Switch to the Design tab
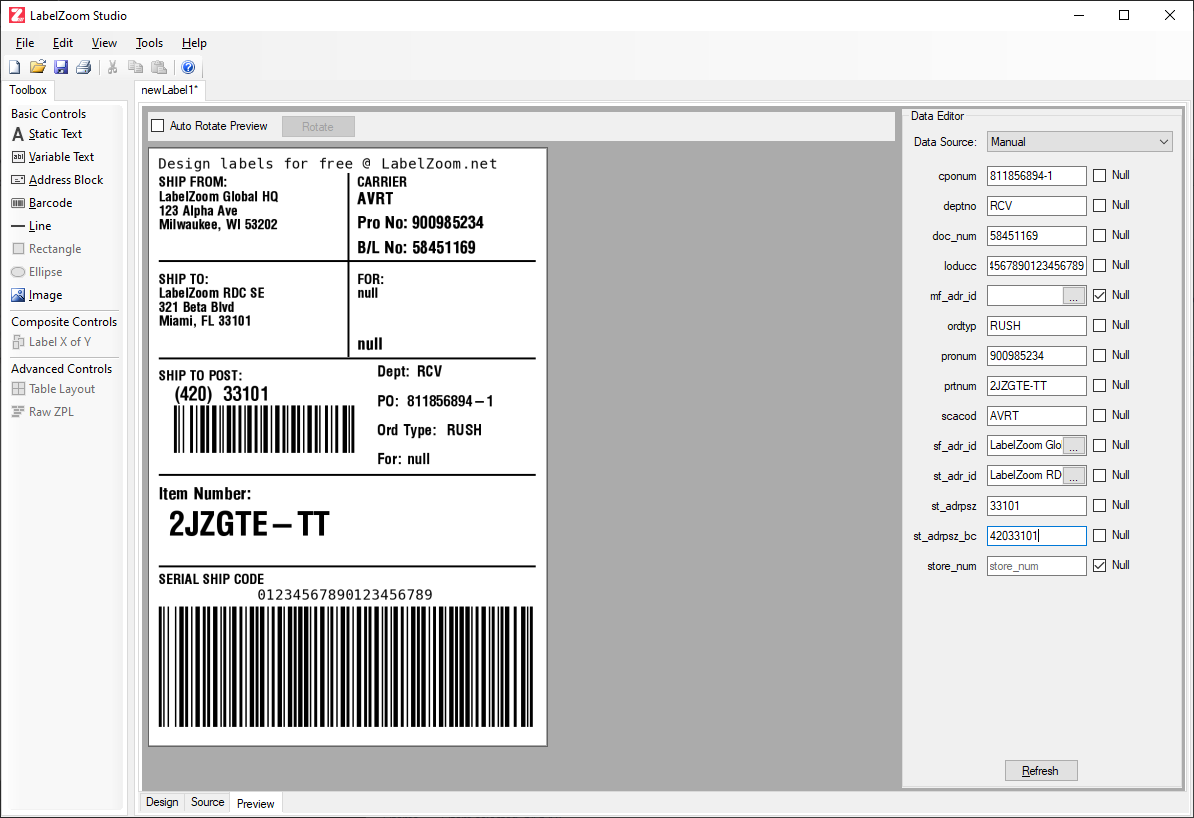This screenshot has width=1194, height=818. (x=162, y=802)
